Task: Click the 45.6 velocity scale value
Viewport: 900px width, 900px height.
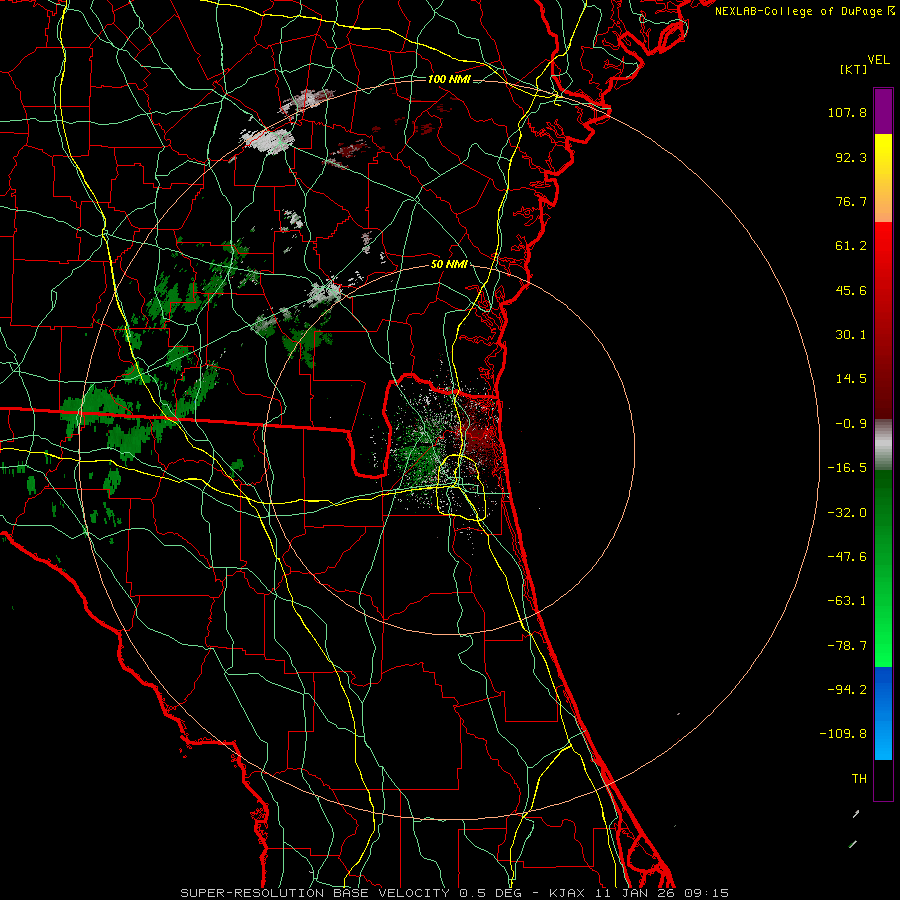Action: pos(851,290)
